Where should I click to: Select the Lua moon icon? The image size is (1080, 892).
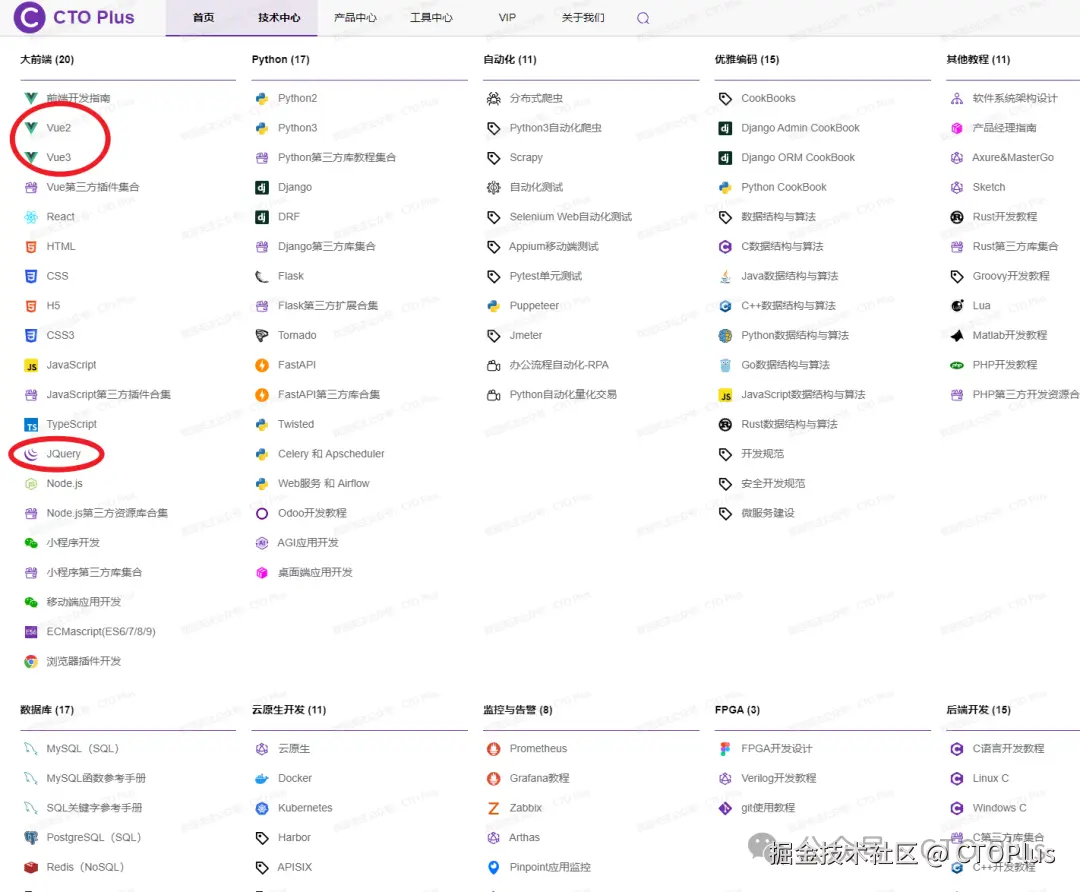coord(957,306)
